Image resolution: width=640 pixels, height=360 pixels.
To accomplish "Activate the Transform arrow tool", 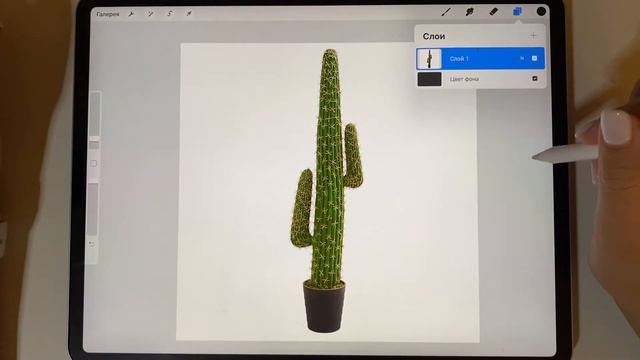I will 189,13.
